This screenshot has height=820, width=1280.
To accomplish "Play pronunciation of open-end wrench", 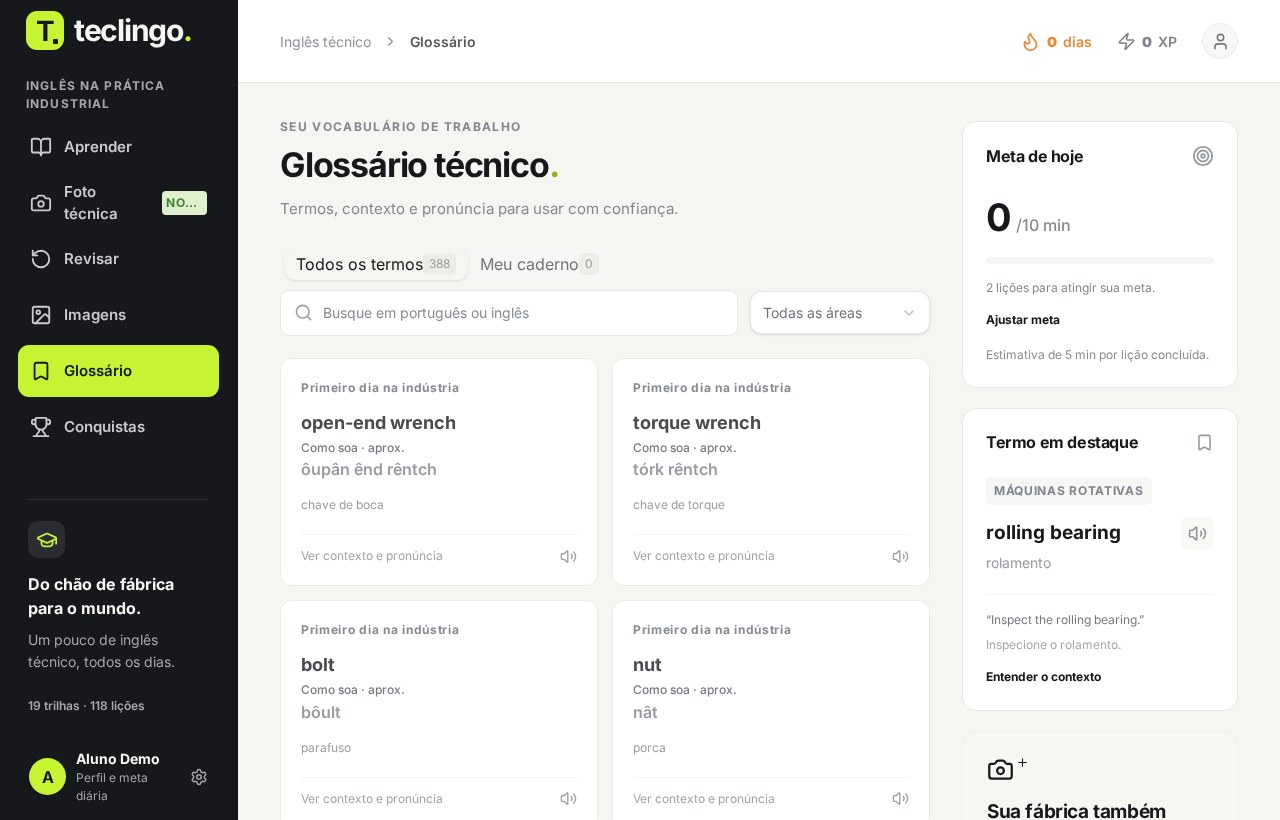I will click(568, 557).
